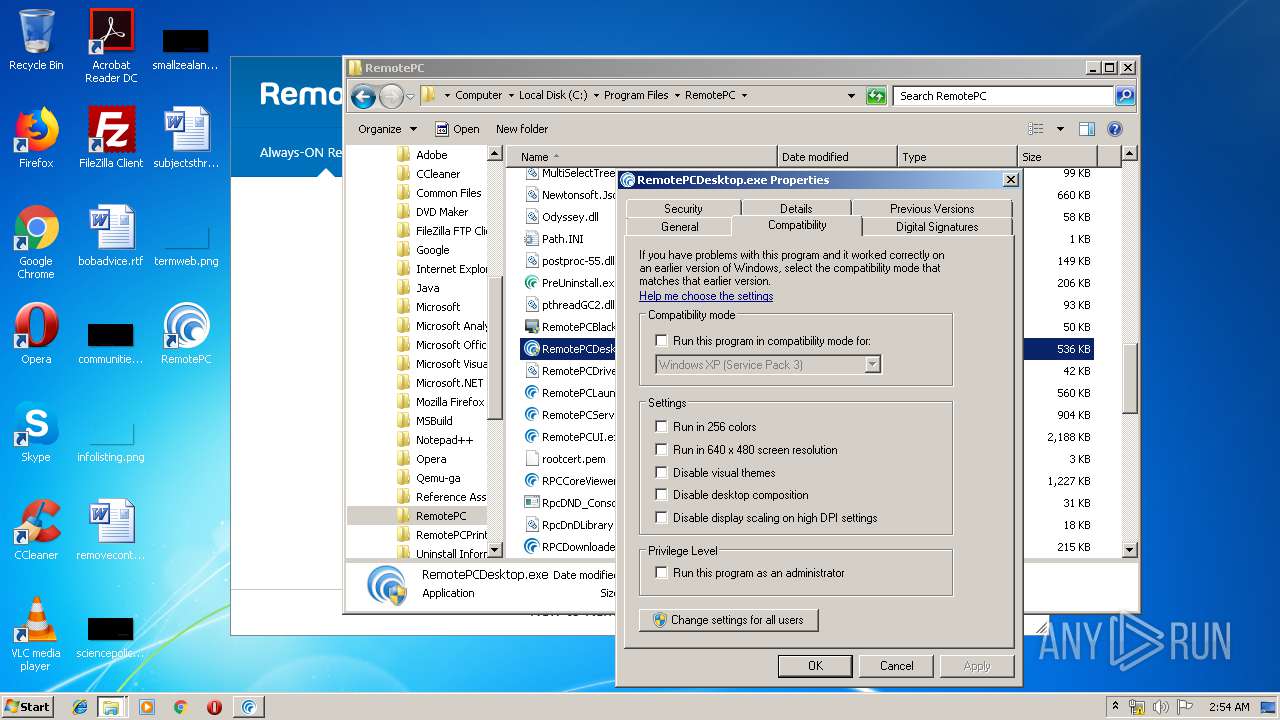Click the Explorer Forward navigation button
This screenshot has width=1280, height=720.
tap(391, 96)
